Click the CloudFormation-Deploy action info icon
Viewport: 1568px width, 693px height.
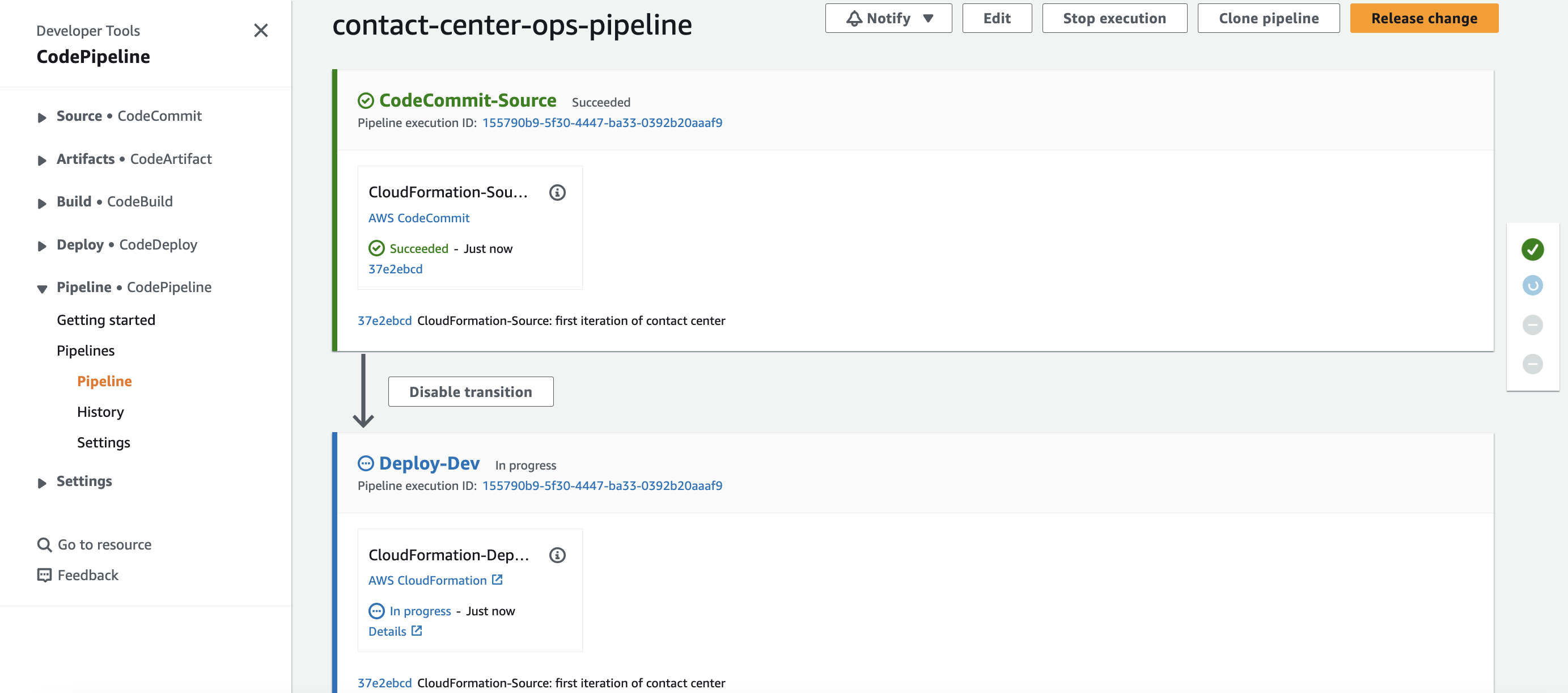(557, 555)
